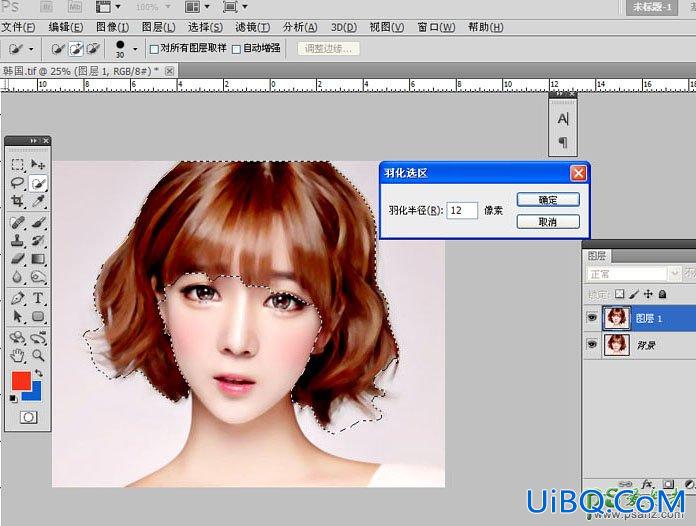Select the Brush tool
Screen dimensions: 696x526
pyautogui.click(x=38, y=222)
